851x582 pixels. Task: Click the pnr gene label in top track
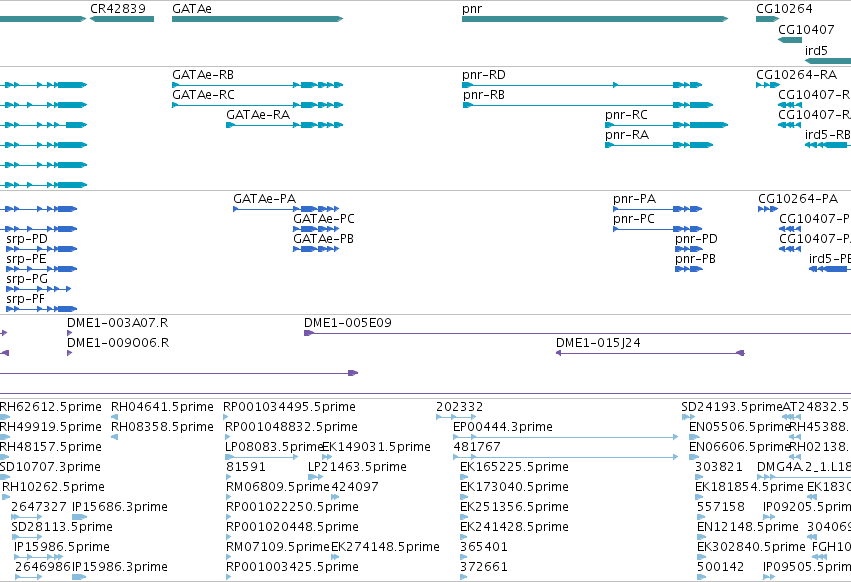pos(472,9)
